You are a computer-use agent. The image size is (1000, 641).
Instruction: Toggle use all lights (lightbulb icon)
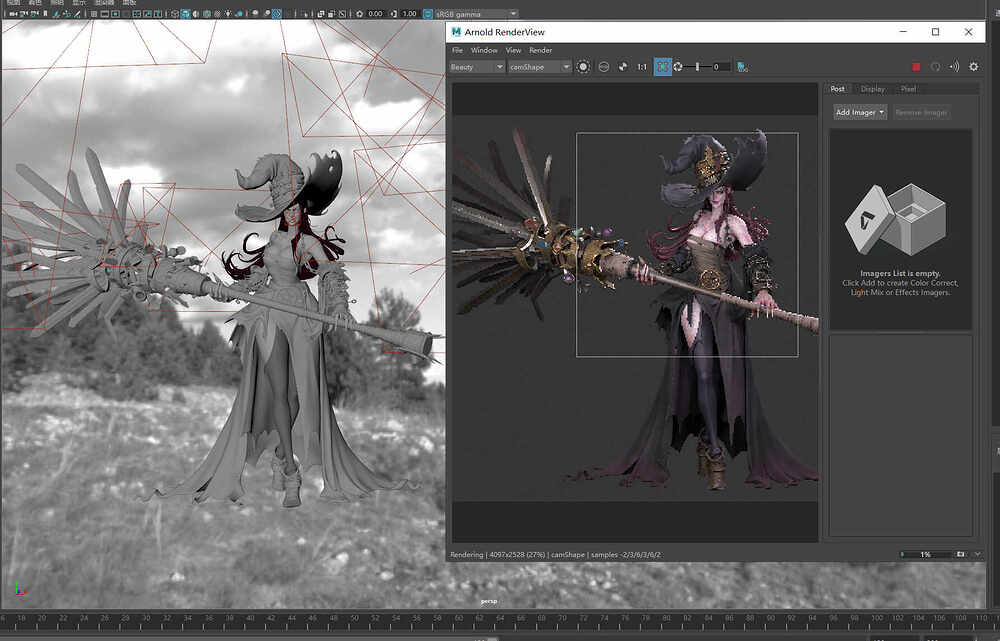click(x=228, y=13)
